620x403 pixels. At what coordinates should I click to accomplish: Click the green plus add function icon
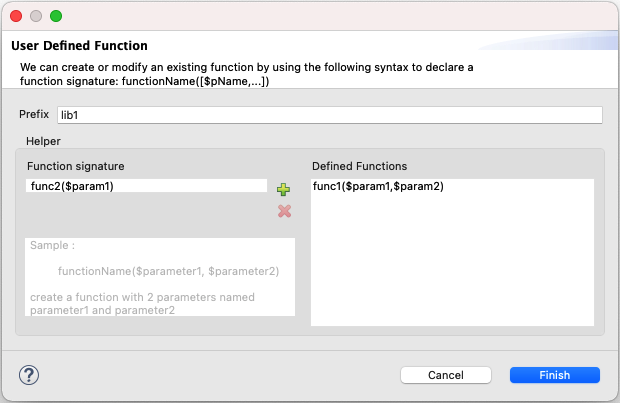tap(284, 190)
